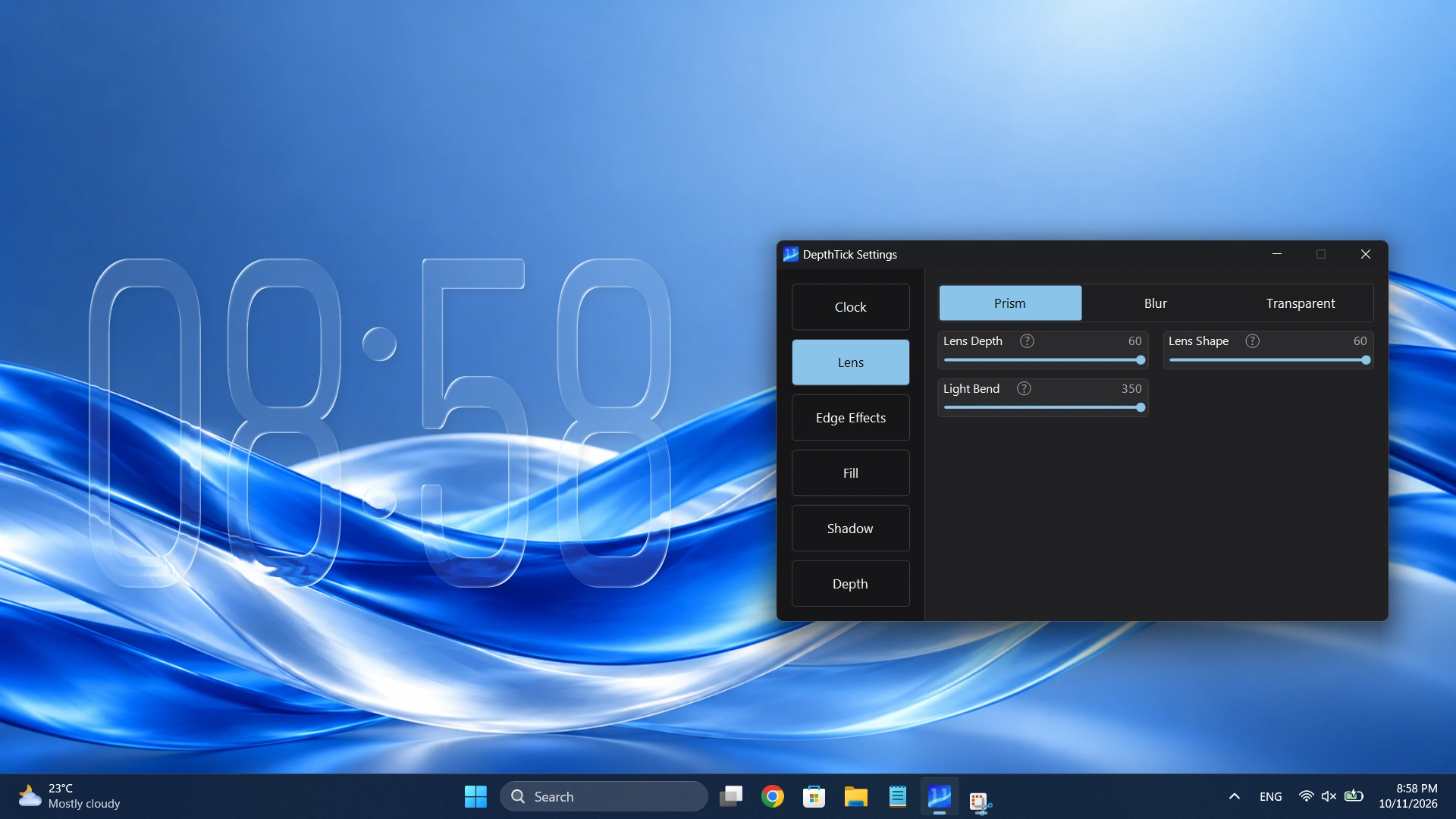Click the Lens Depth value 60
Viewport: 1456px width, 819px height.
coord(1134,341)
